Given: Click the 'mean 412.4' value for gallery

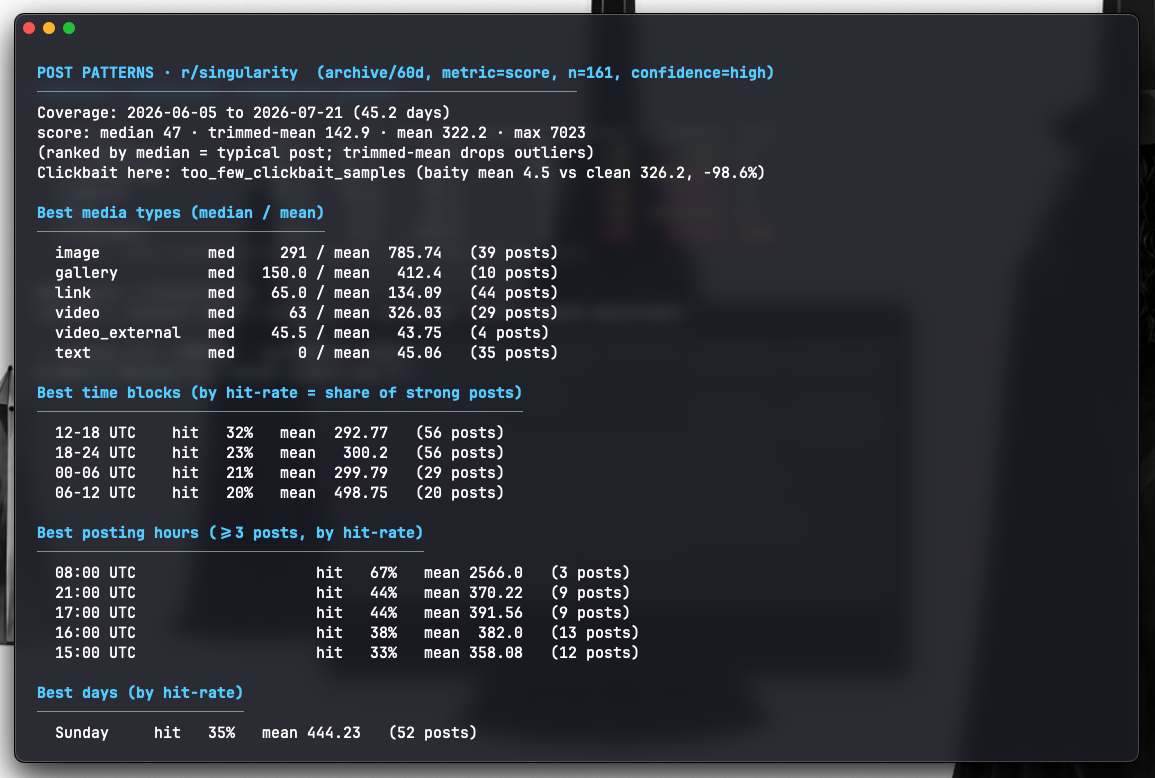Looking at the screenshot, I should pyautogui.click(x=387, y=273).
